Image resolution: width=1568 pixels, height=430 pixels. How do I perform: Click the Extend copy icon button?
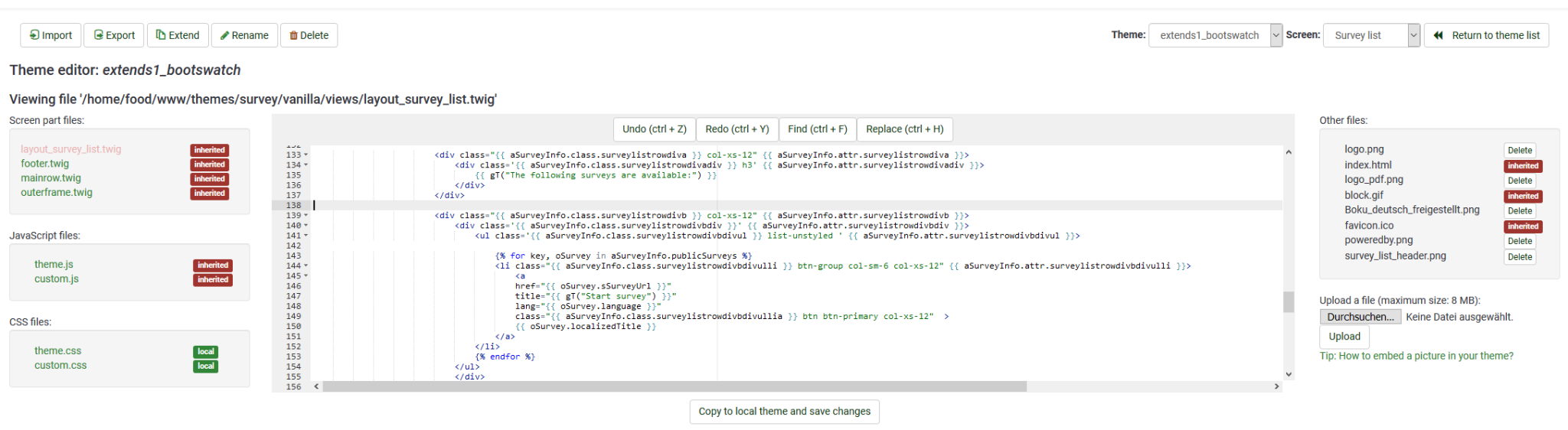point(161,35)
